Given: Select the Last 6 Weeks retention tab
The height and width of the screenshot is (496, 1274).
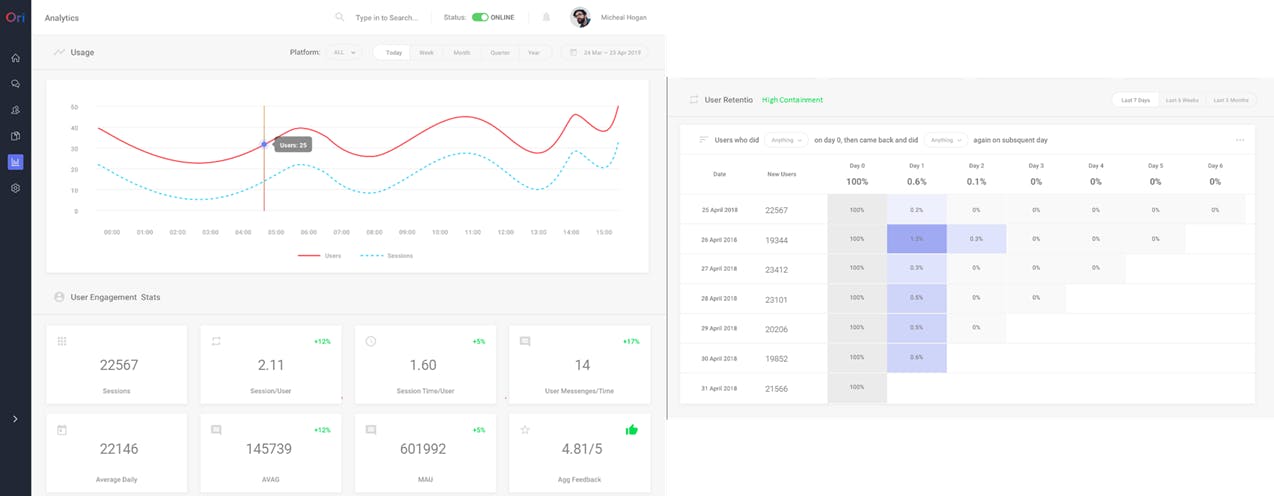Looking at the screenshot, I should [x=1181, y=100].
